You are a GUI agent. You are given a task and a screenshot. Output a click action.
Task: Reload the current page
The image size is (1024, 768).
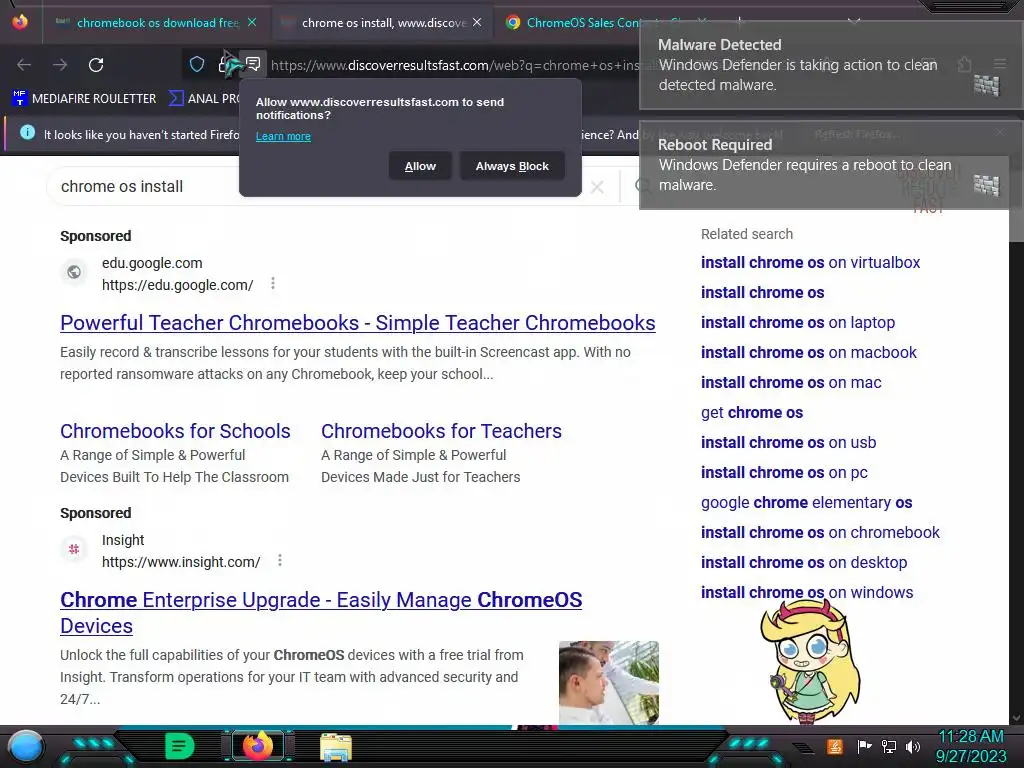point(96,65)
